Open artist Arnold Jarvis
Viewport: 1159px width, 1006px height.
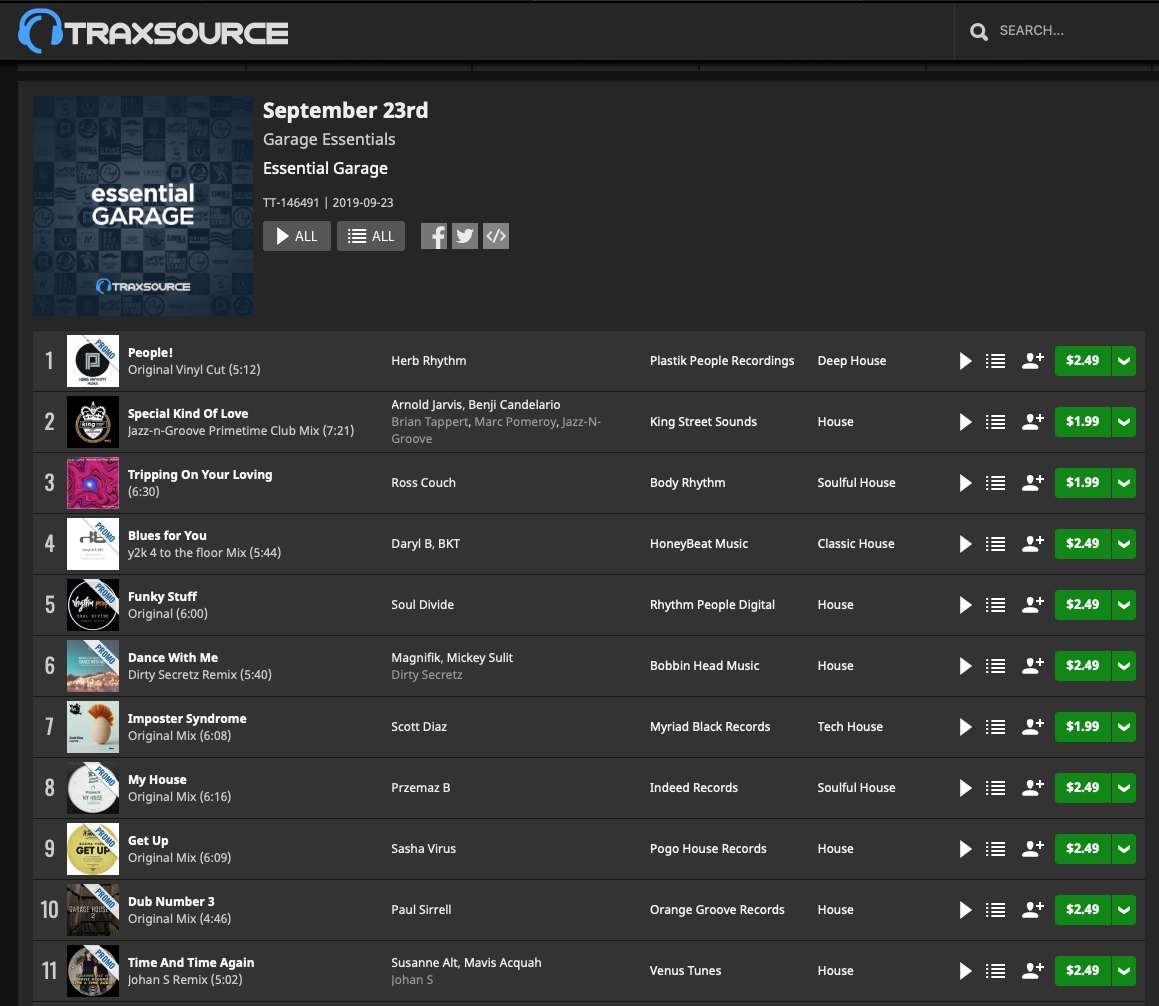pos(426,405)
